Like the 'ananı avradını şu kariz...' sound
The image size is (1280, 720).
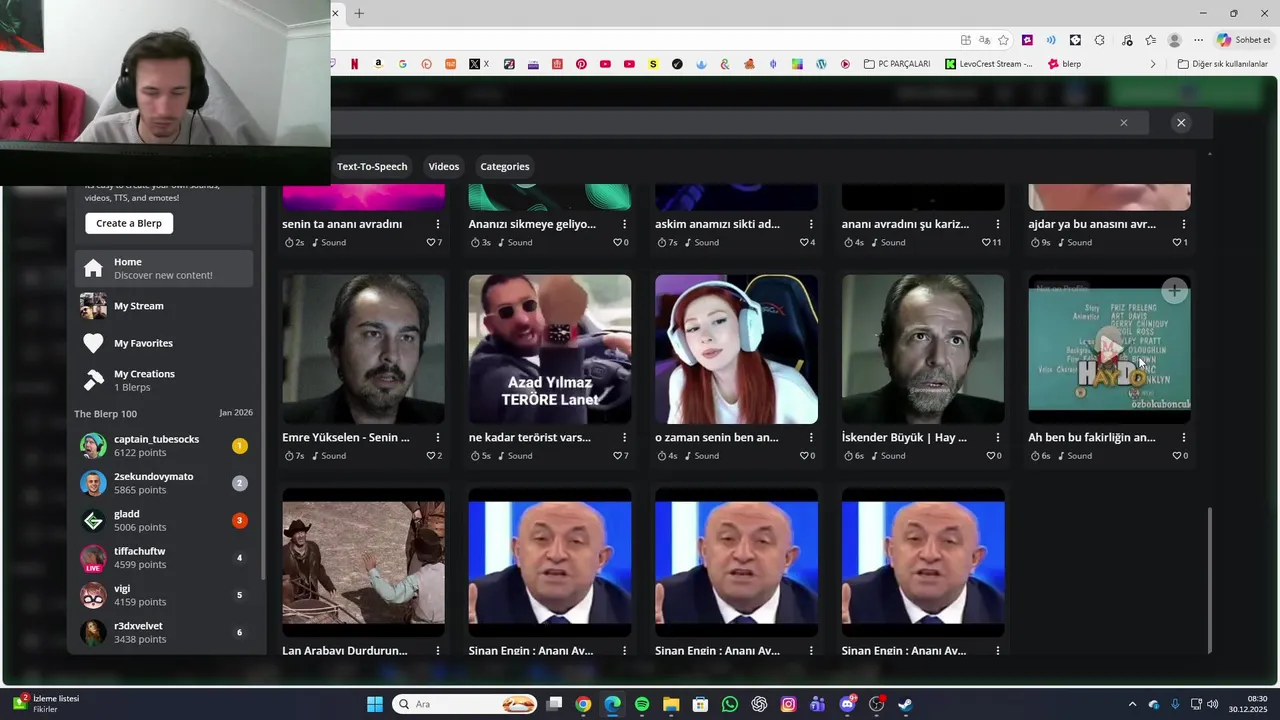[x=987, y=242]
